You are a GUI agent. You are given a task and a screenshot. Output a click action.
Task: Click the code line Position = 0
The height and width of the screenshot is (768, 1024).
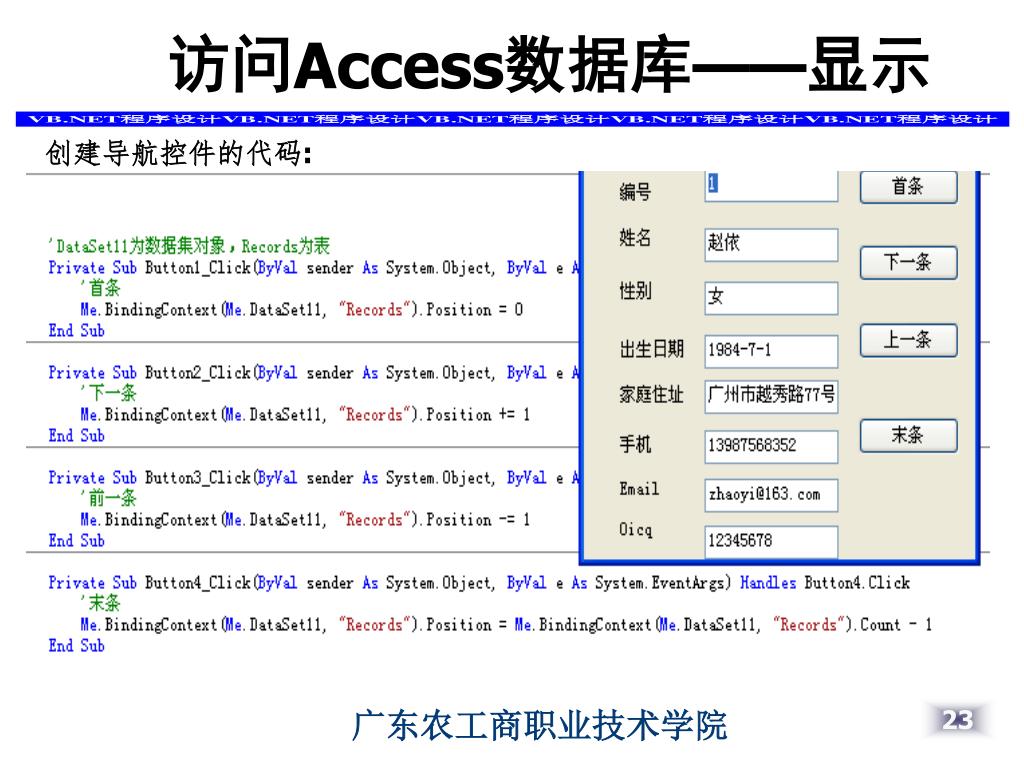(x=302, y=310)
